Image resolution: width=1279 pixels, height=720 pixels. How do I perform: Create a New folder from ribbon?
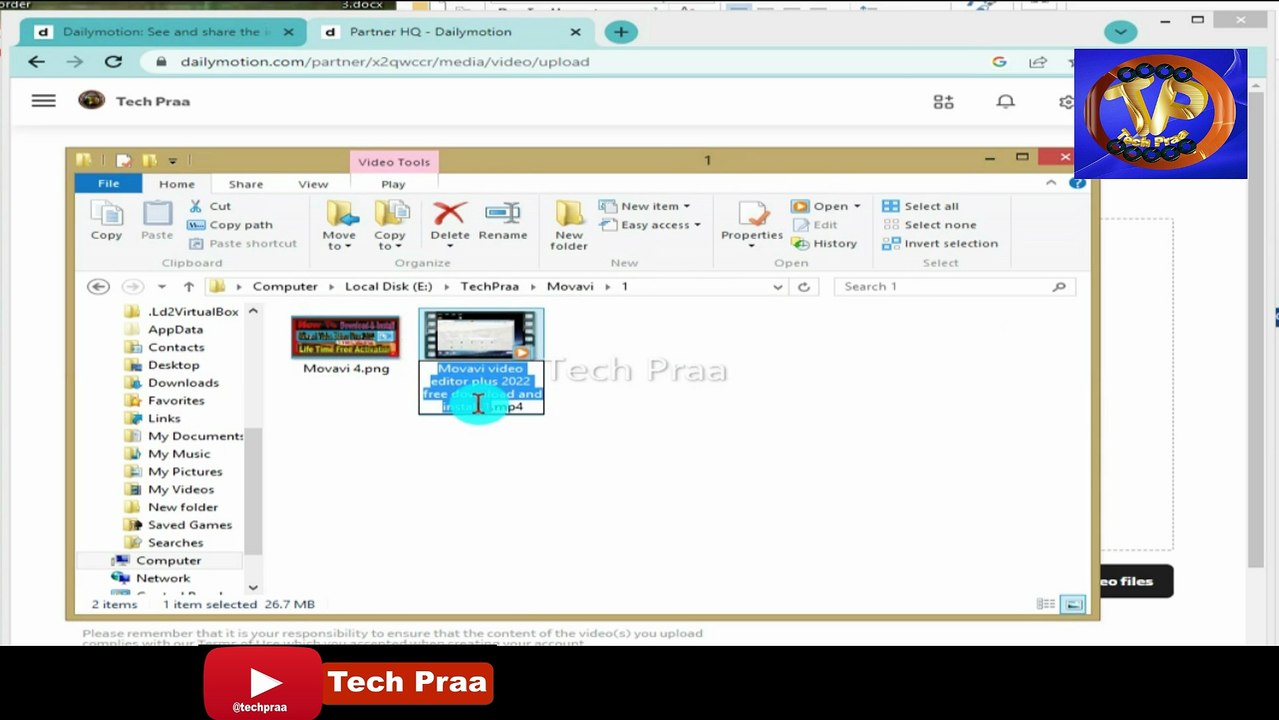pyautogui.click(x=569, y=225)
